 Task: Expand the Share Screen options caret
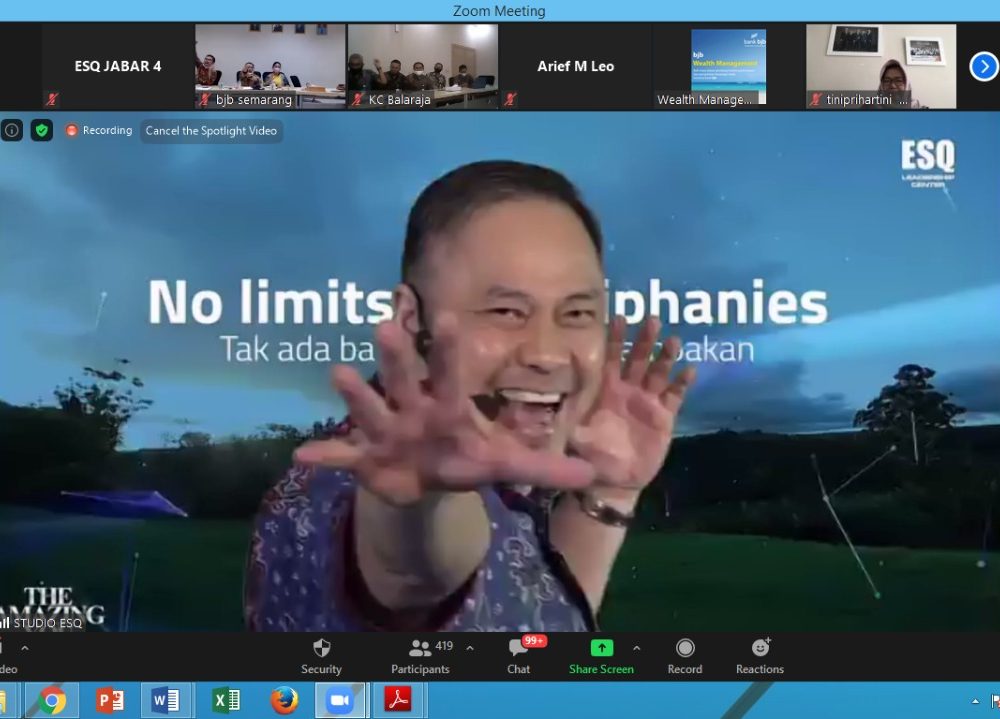click(x=636, y=648)
